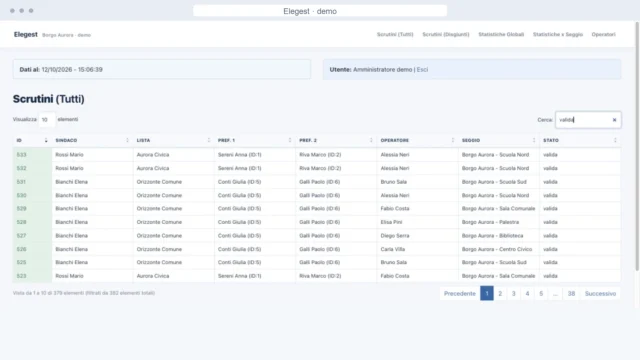Click the Elegest brand logo

click(x=26, y=35)
